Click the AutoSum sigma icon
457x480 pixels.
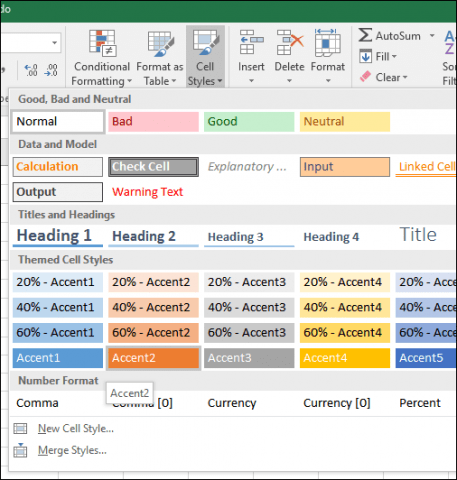point(365,35)
